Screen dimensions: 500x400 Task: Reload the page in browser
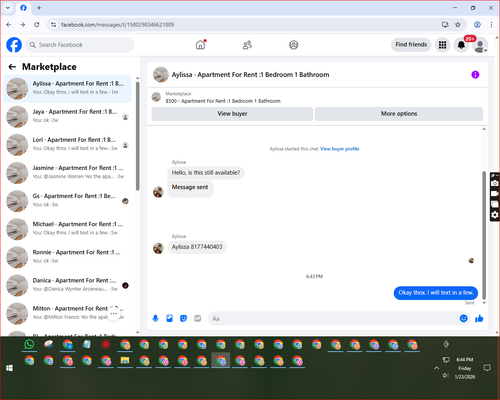tap(37, 25)
